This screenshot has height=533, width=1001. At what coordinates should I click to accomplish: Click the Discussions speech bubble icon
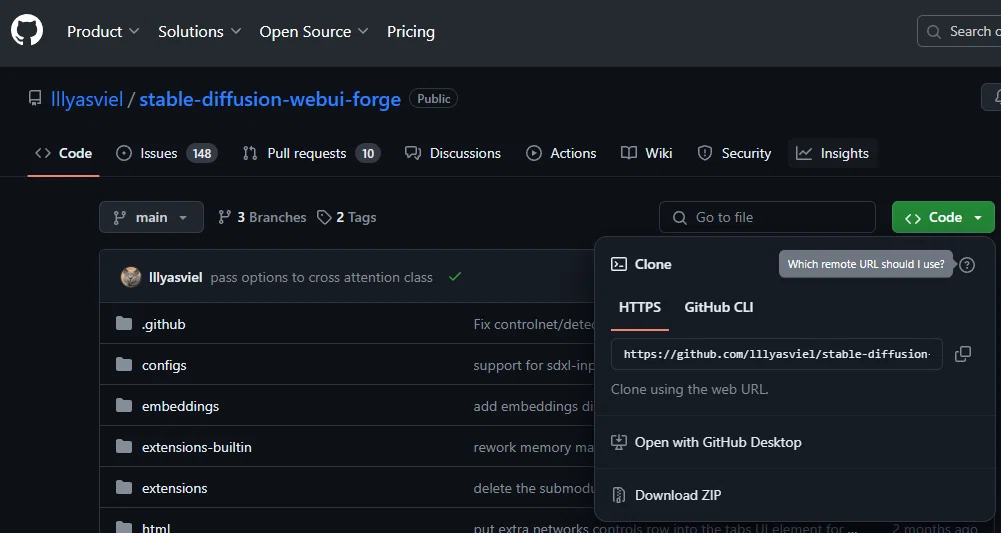click(x=413, y=153)
